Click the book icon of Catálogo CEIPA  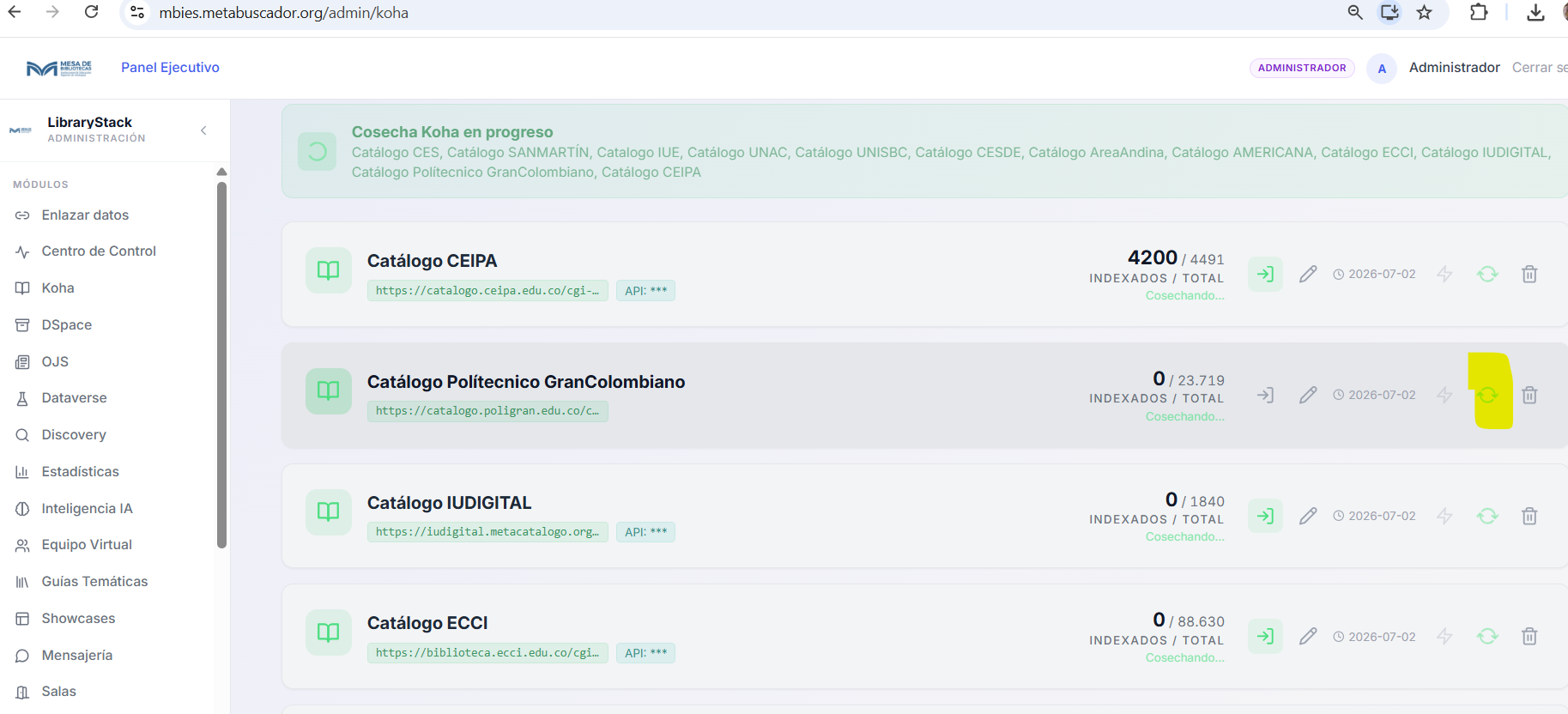pyautogui.click(x=329, y=270)
